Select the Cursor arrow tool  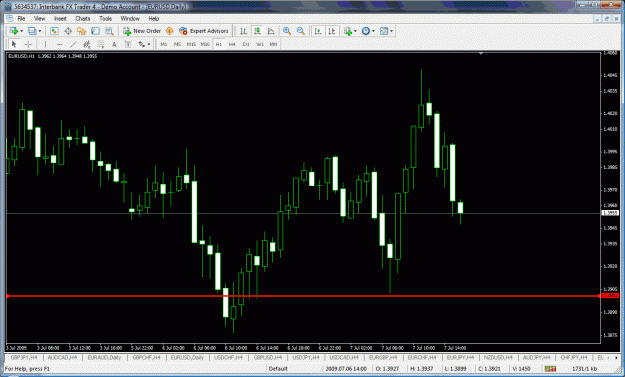14,44
